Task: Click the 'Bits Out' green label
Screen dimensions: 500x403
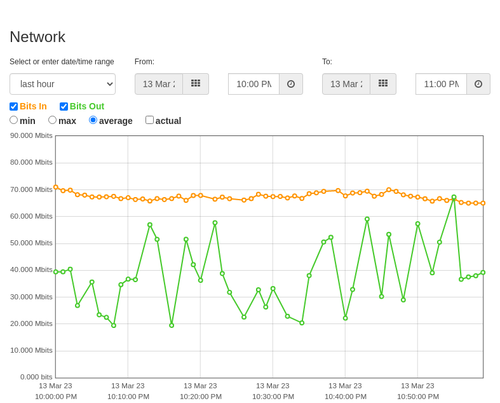Action: click(87, 106)
